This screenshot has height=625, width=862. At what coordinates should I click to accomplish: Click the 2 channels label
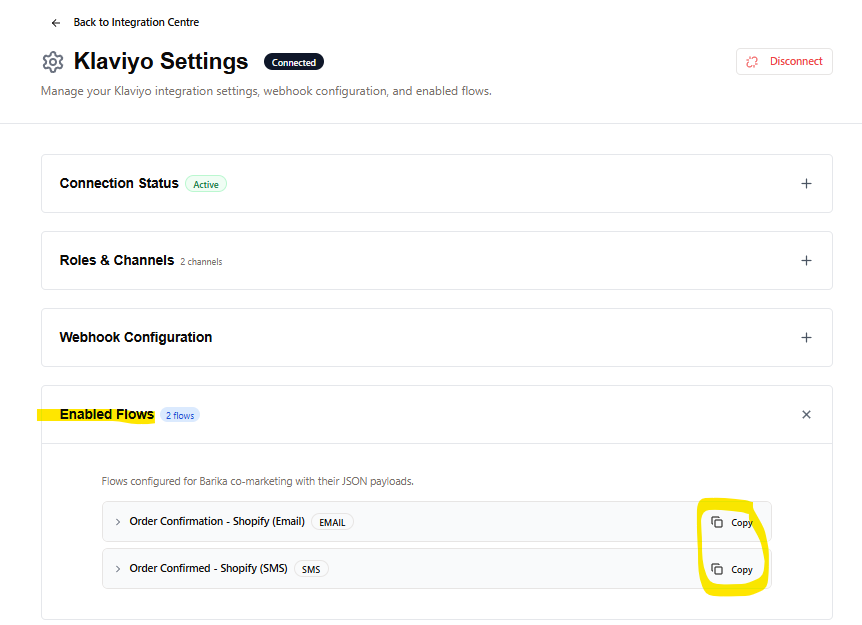coord(201,262)
